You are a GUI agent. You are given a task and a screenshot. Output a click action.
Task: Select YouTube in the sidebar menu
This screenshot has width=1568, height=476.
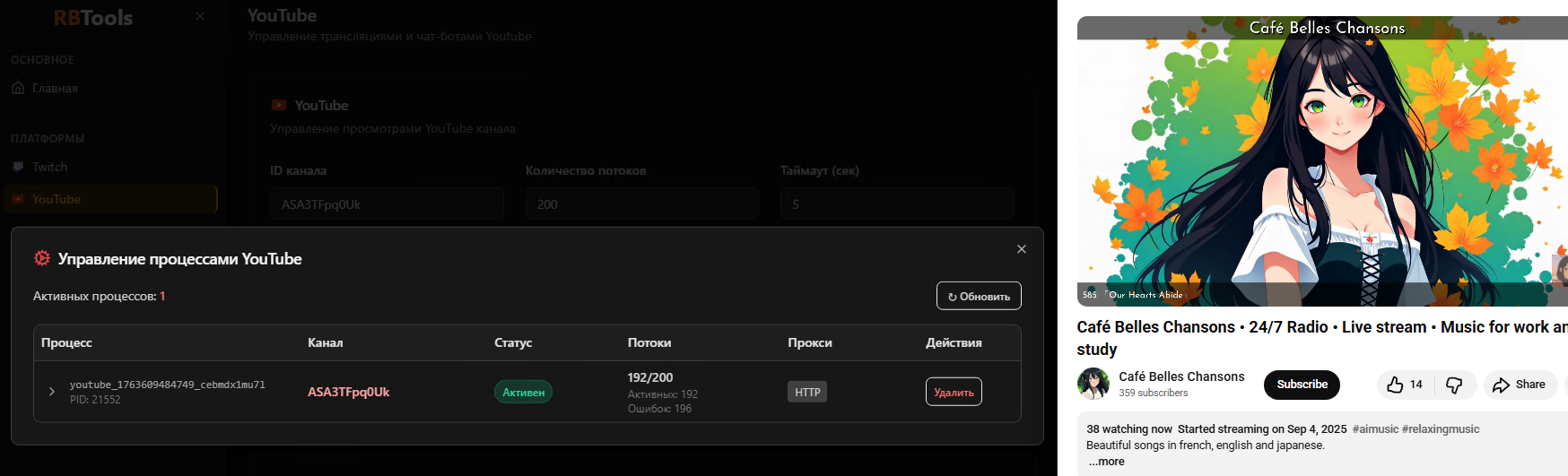point(57,199)
